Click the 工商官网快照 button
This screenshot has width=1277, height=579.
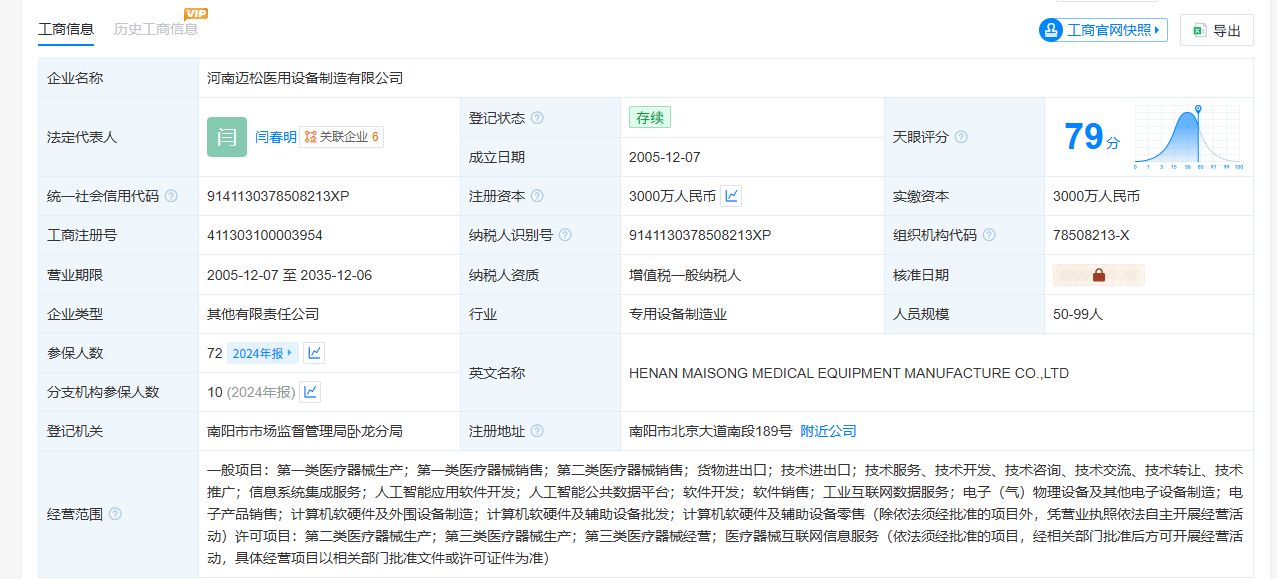point(1103,30)
